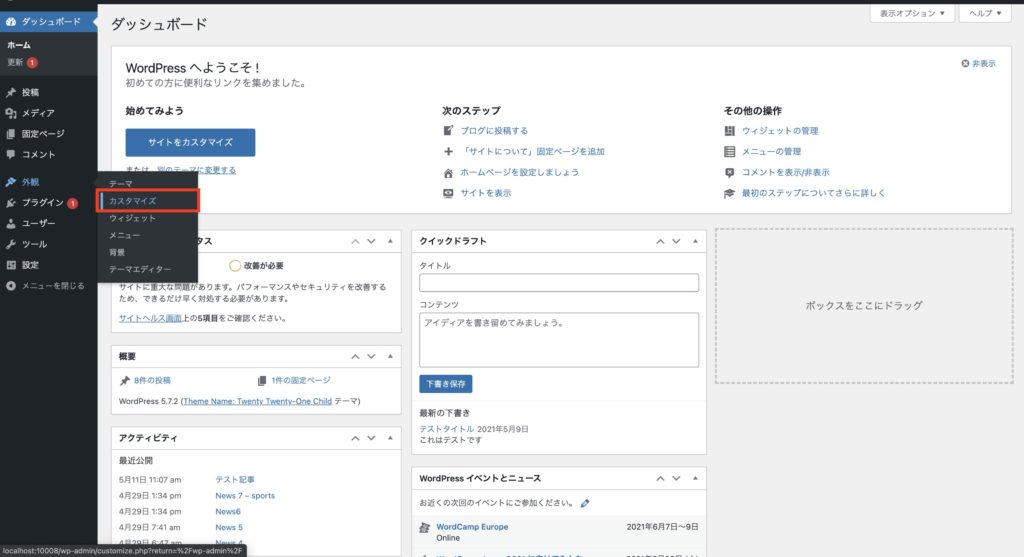
Task: Click the home icon beside ホームページを設定しましょう
Action: tap(448, 173)
